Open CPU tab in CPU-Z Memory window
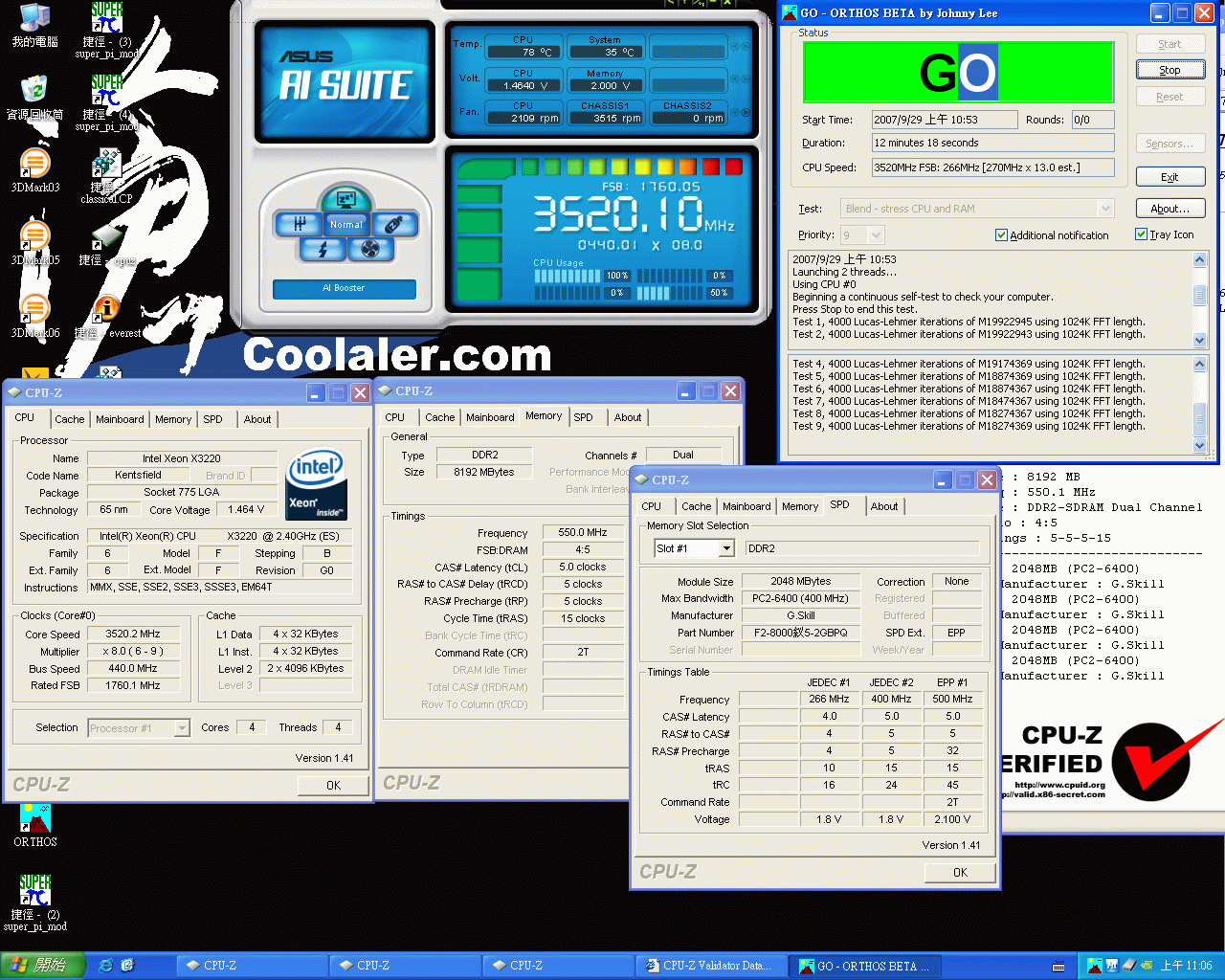This screenshot has width=1225, height=980. coord(394,417)
